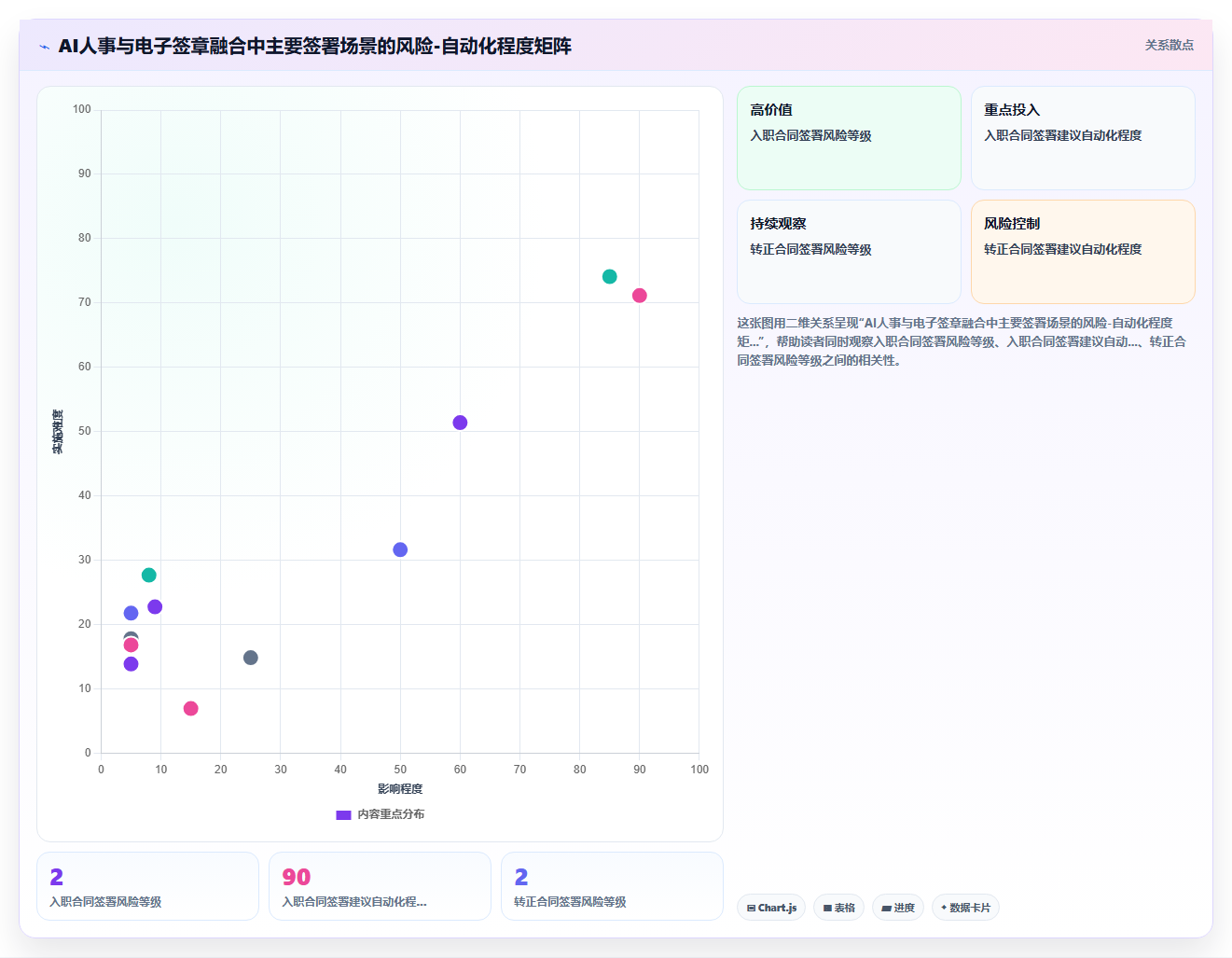Click the 进度 tag chip
Viewport: 1232px width, 958px height.
[898, 908]
